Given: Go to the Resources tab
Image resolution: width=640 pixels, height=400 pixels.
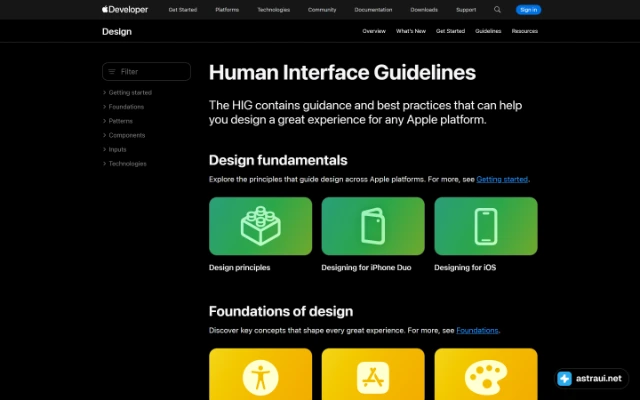Looking at the screenshot, I should pyautogui.click(x=524, y=31).
